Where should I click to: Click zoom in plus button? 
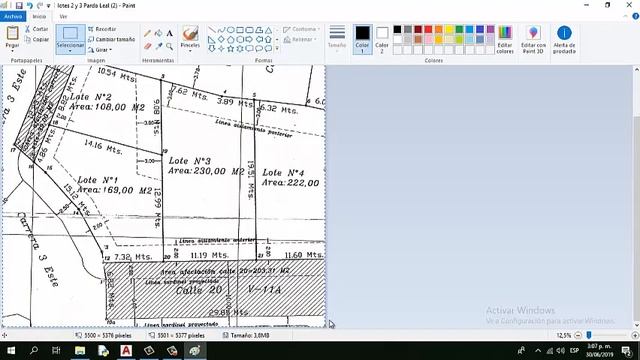[x=635, y=336]
